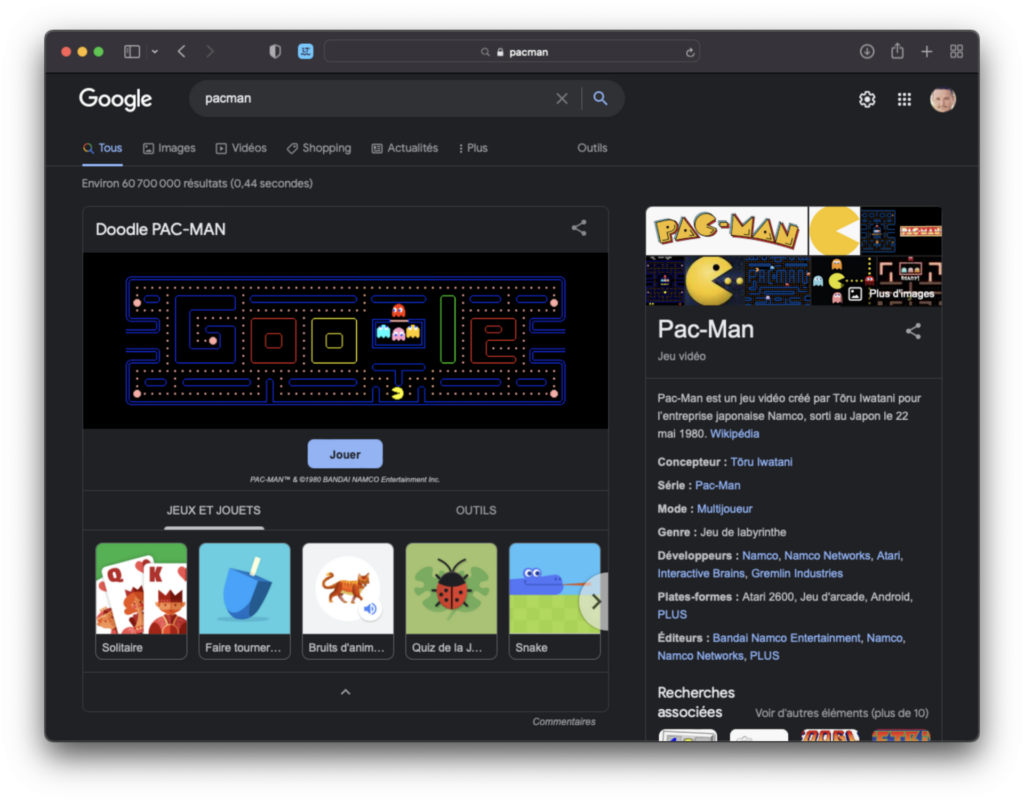The height and width of the screenshot is (801, 1024).
Task: Open Google quick settings gear
Action: (867, 99)
